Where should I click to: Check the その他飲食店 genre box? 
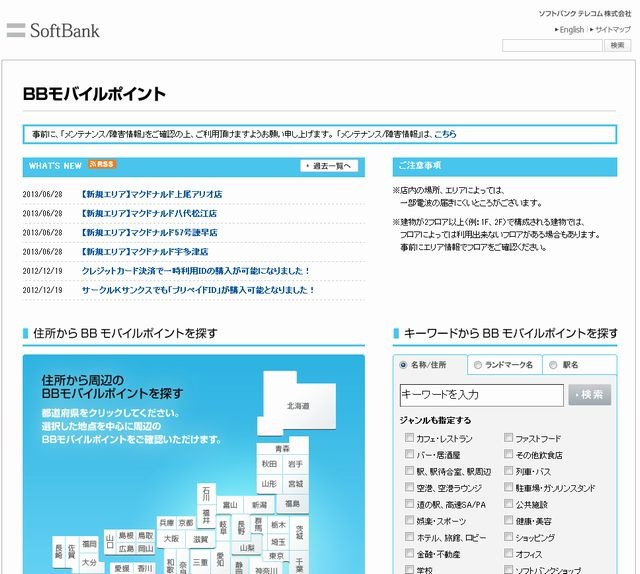tap(508, 454)
